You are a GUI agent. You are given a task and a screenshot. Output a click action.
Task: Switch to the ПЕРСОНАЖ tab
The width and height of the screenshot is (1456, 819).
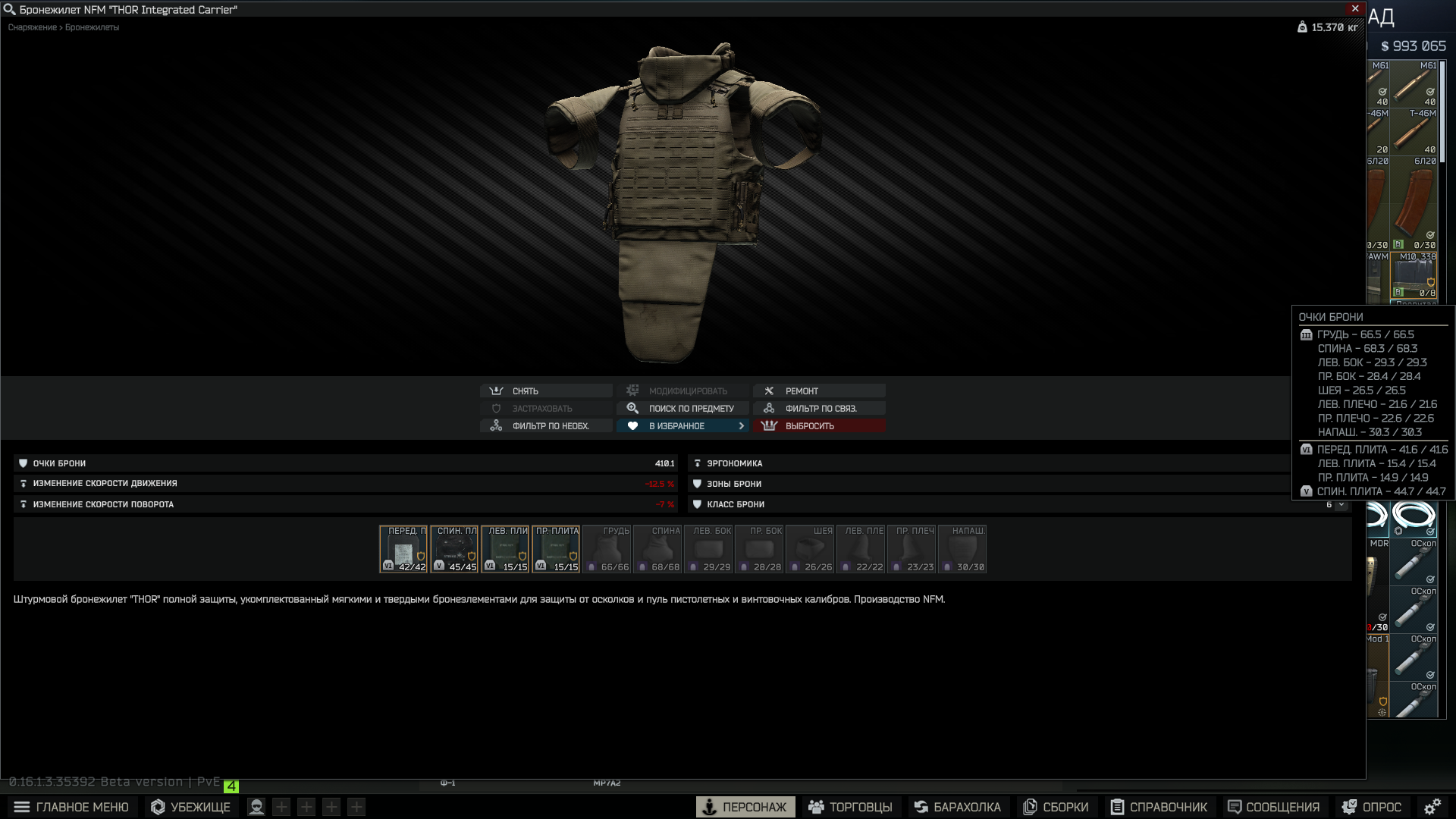tap(745, 807)
